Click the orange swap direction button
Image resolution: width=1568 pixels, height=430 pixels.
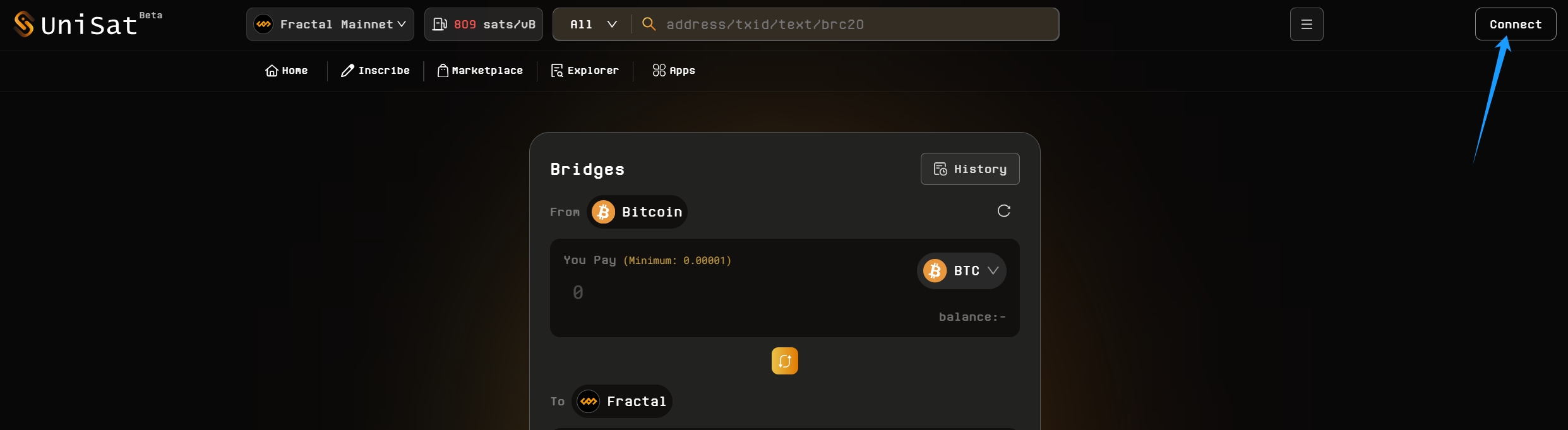(784, 361)
